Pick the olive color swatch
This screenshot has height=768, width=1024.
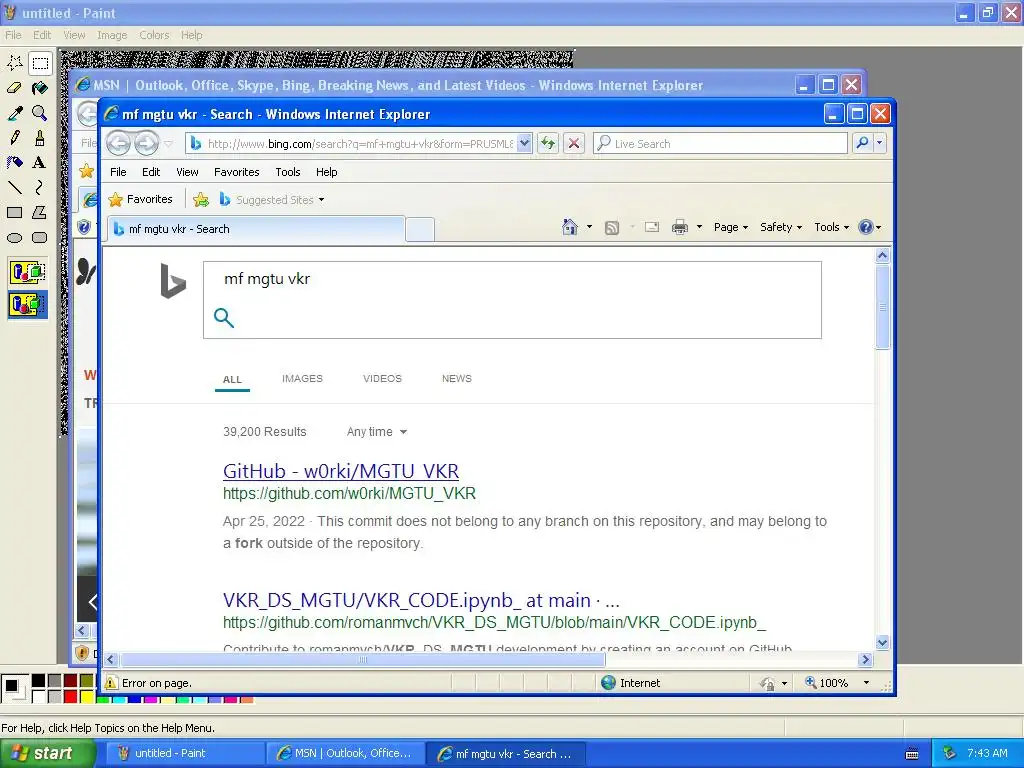click(86, 680)
